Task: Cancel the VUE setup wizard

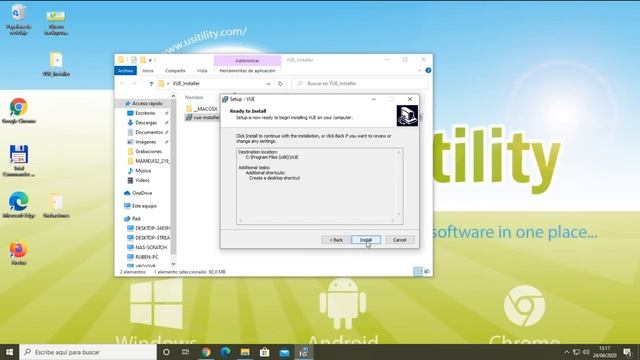Action: tap(400, 240)
